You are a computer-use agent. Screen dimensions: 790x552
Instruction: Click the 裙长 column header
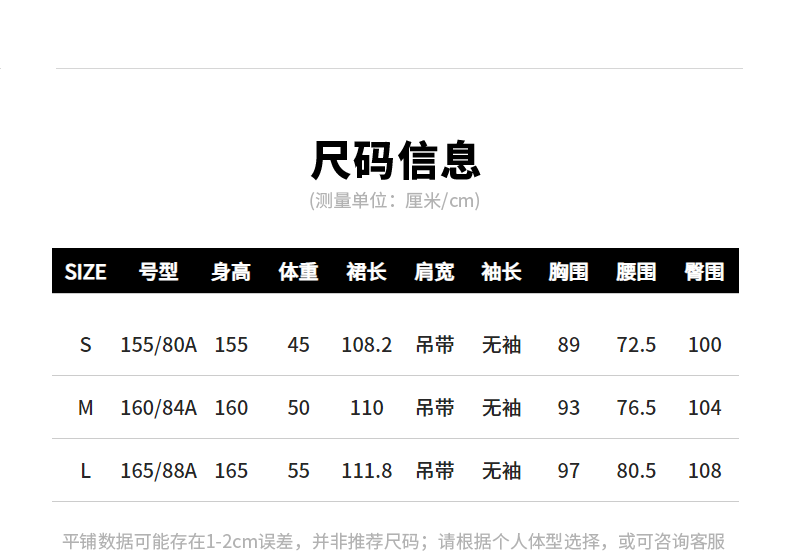tap(366, 272)
